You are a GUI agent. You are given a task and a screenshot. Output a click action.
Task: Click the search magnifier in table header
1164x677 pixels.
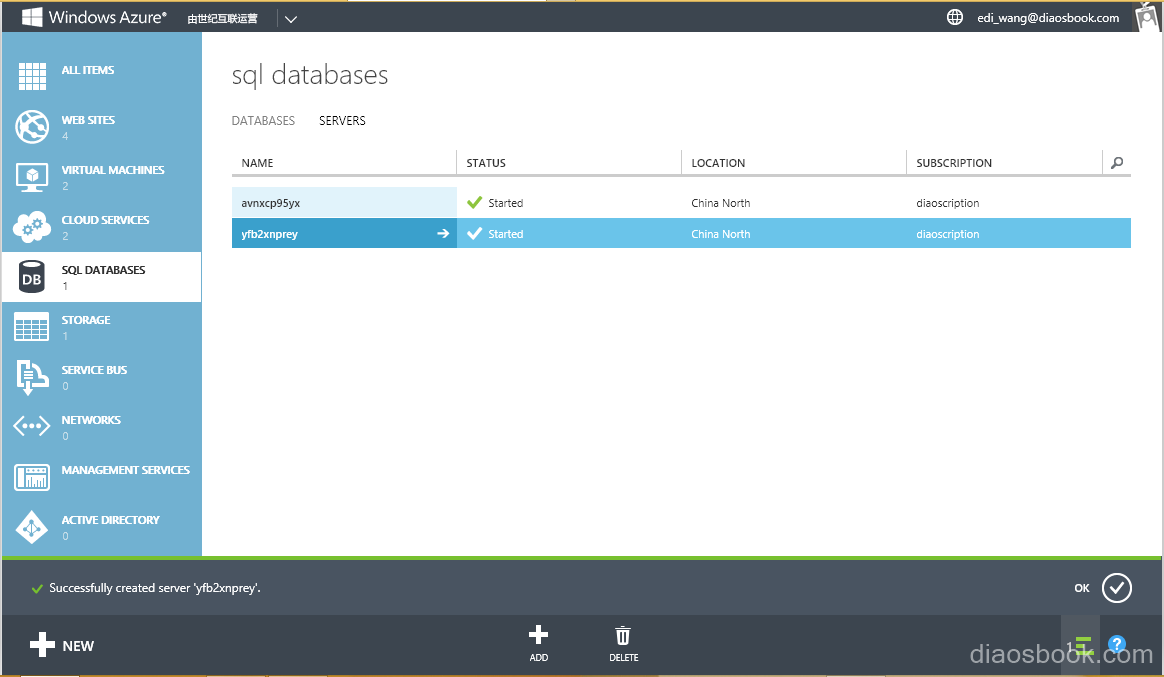coord(1117,163)
